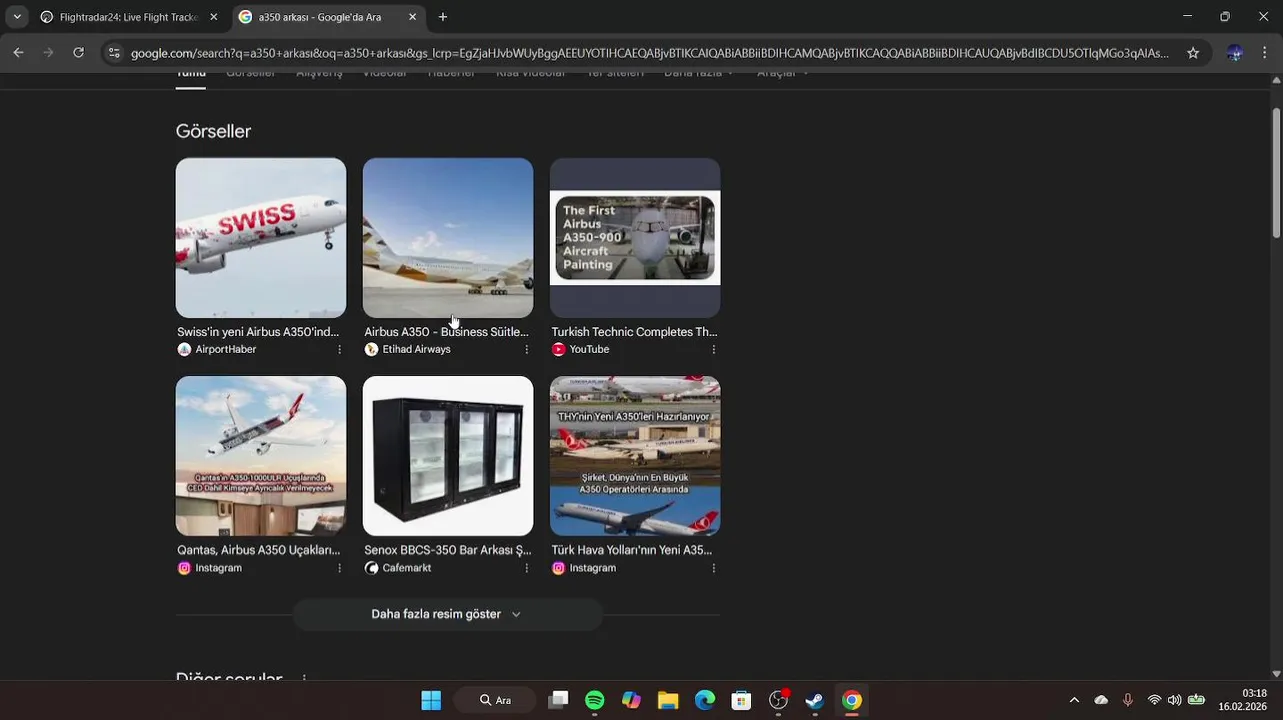Open Swiss'in yeni Airbus A350 result link
The width and height of the screenshot is (1283, 720).
pos(258,332)
